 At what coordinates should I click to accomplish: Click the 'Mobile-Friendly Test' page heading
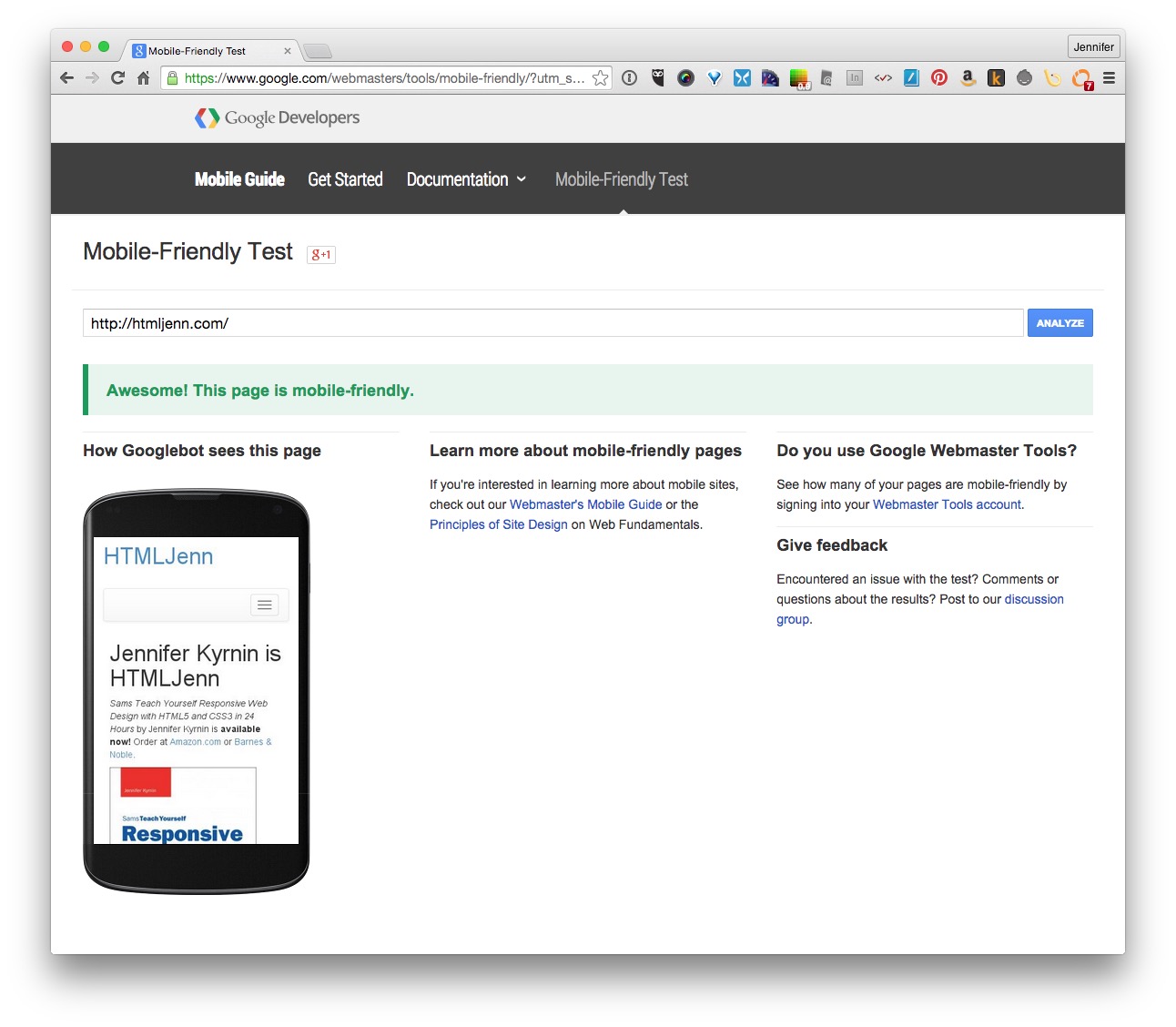tap(188, 252)
